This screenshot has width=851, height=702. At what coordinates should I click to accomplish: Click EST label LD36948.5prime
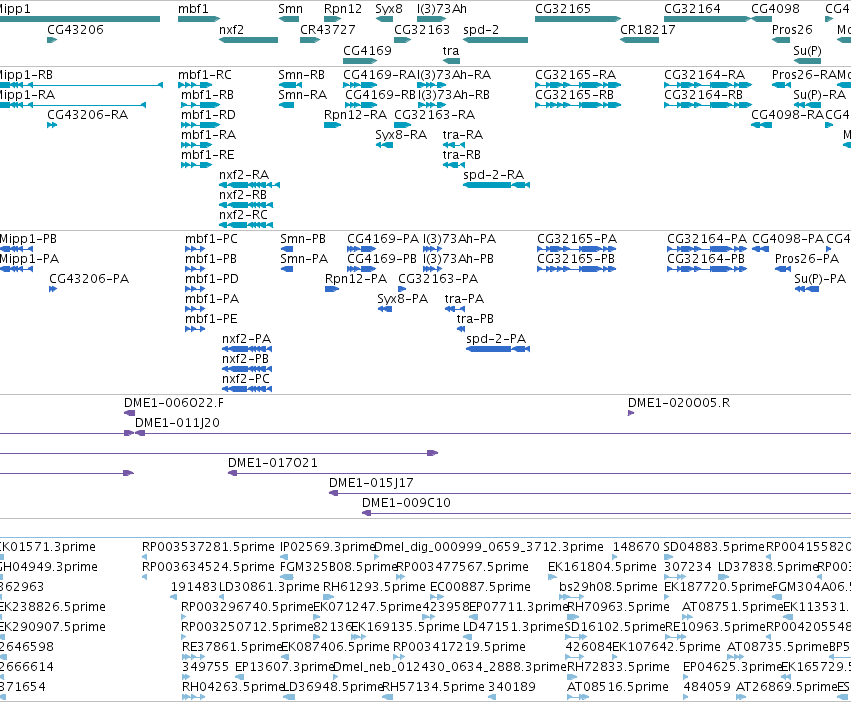(x=333, y=687)
